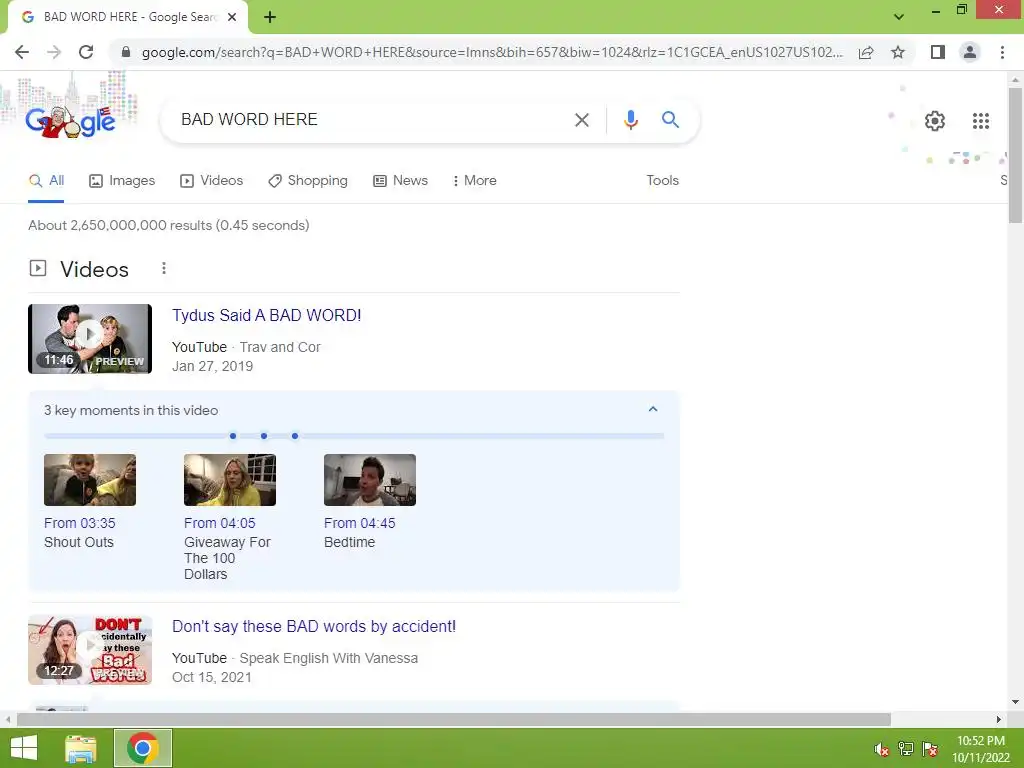The height and width of the screenshot is (768, 1024).
Task: Open the Shout Outs moment thumbnail
Action: tap(90, 480)
